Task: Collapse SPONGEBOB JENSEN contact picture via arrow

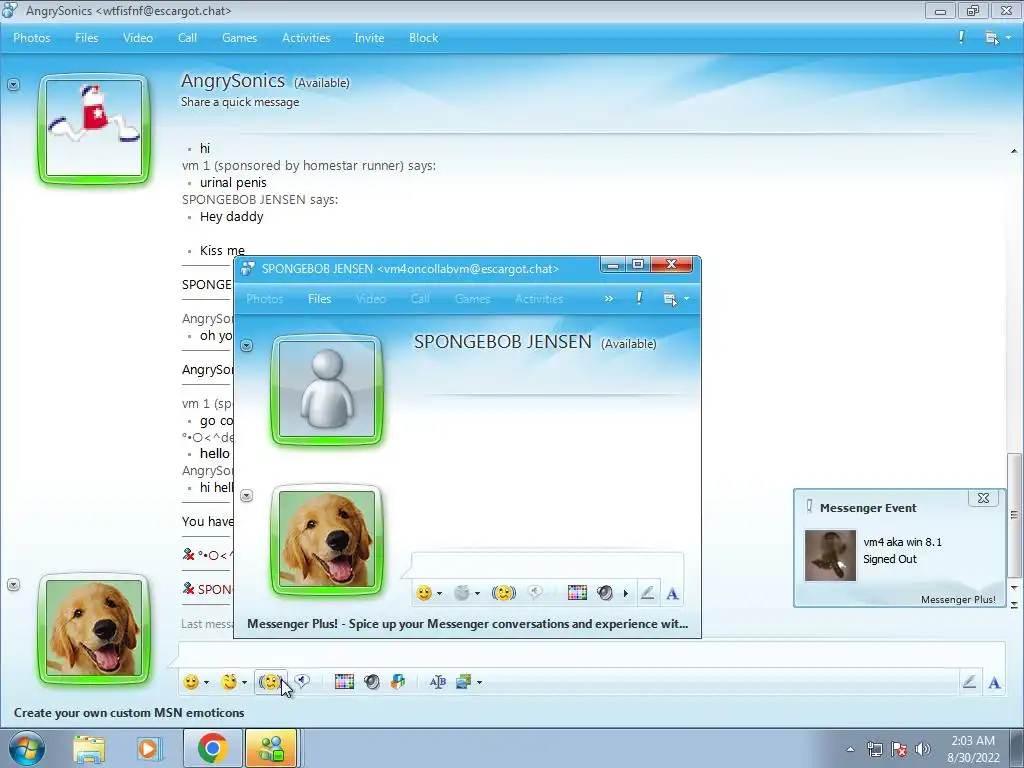Action: point(246,345)
